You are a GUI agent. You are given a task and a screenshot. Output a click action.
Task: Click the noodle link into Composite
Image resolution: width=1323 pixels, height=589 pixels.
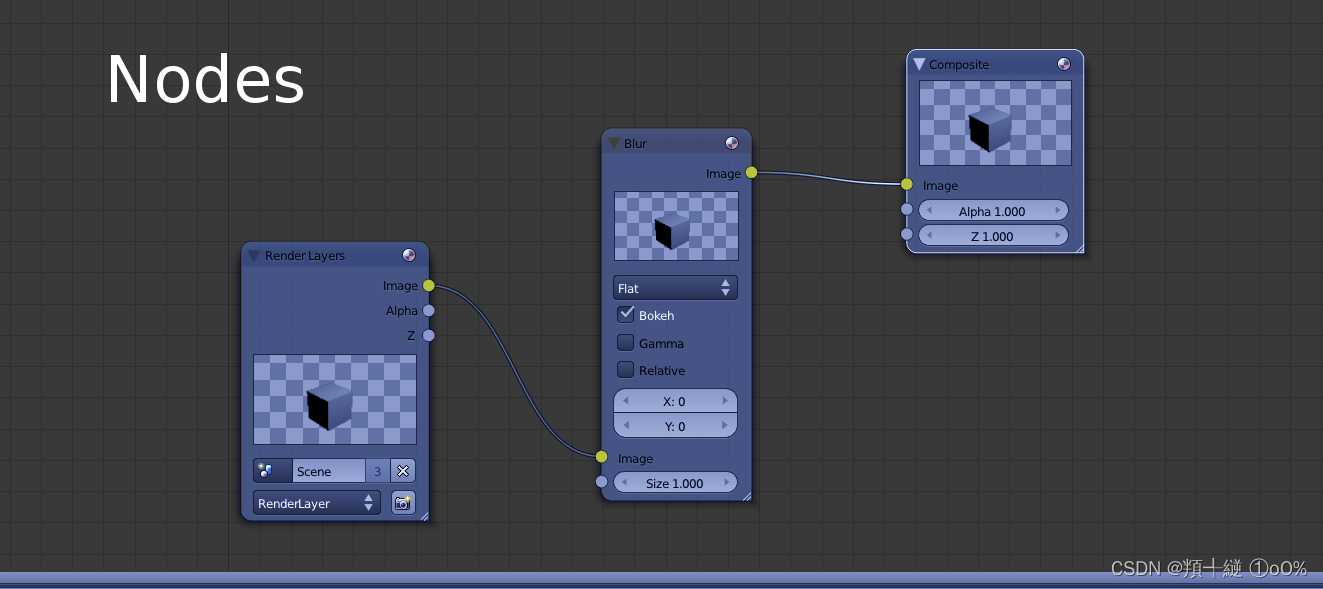(x=829, y=176)
